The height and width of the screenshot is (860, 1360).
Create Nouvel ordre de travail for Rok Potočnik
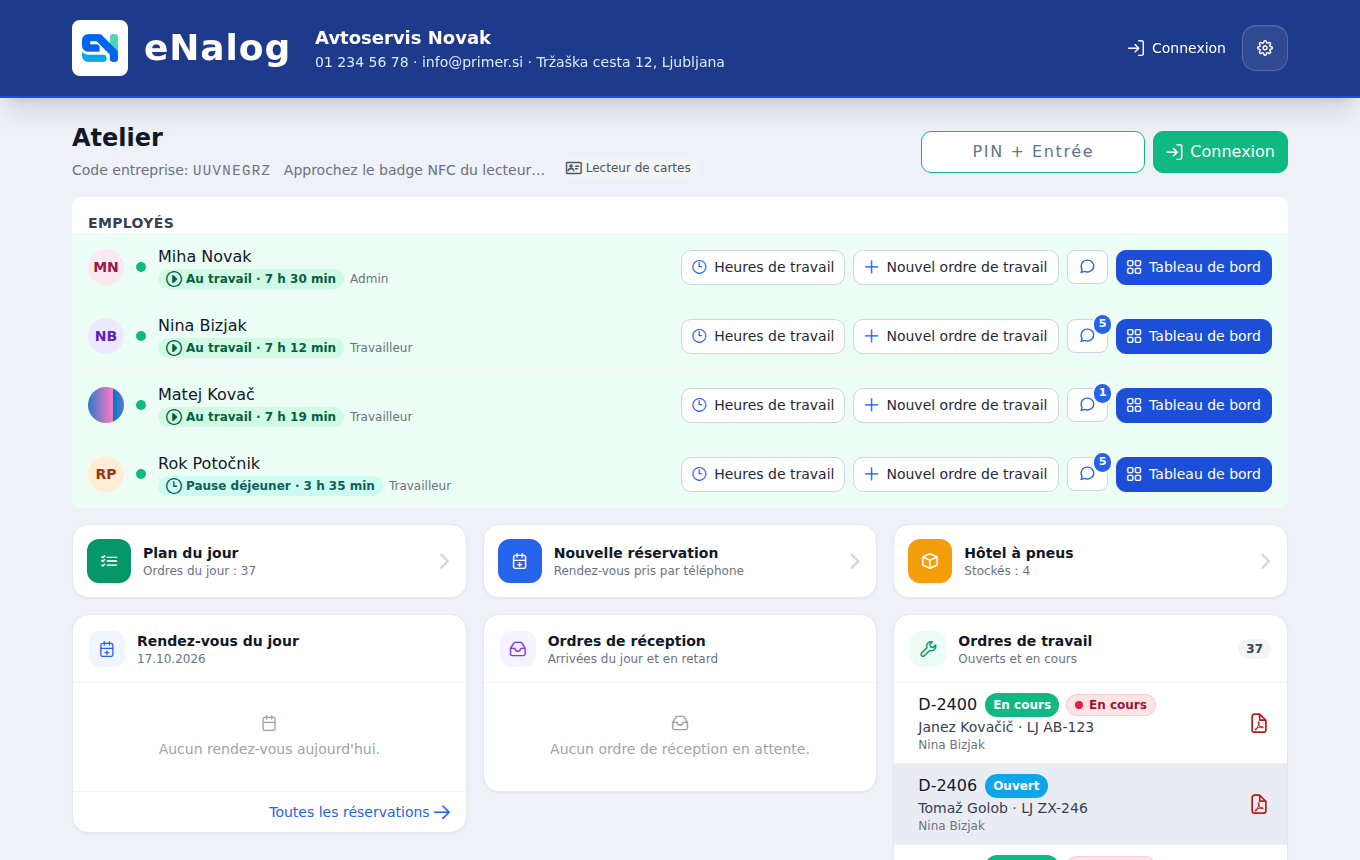(x=956, y=474)
